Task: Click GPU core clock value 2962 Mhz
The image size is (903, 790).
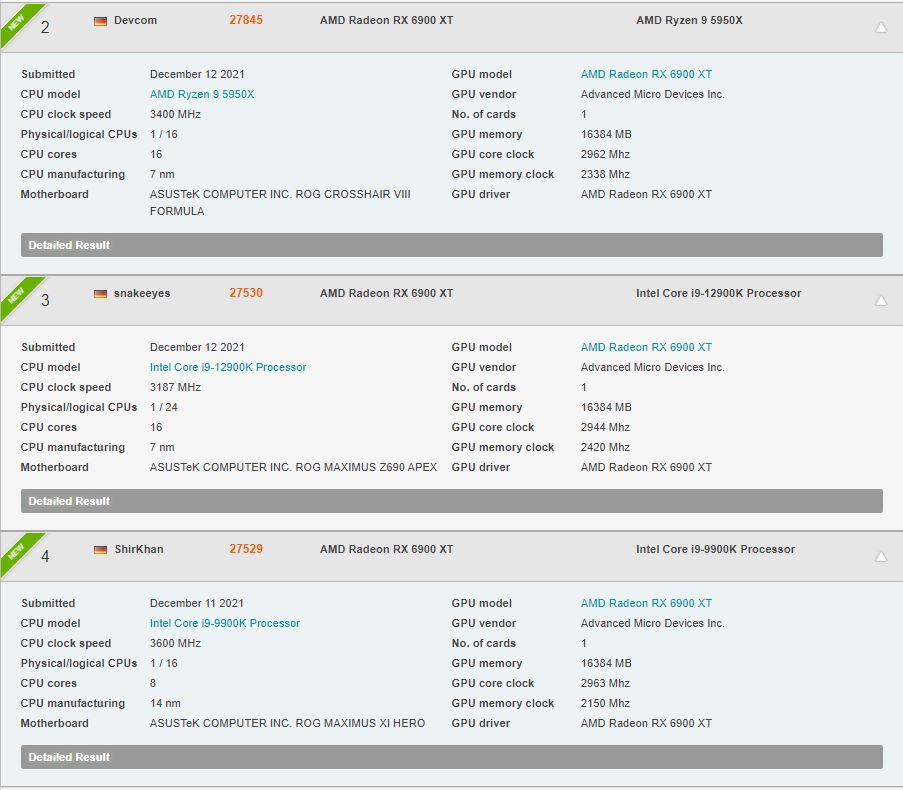Action: pos(605,154)
